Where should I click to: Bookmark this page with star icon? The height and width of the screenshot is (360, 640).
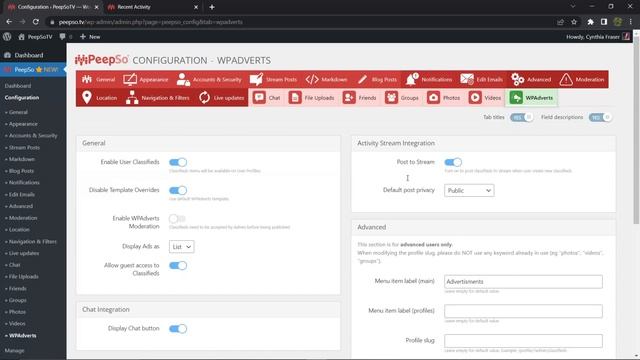574,22
